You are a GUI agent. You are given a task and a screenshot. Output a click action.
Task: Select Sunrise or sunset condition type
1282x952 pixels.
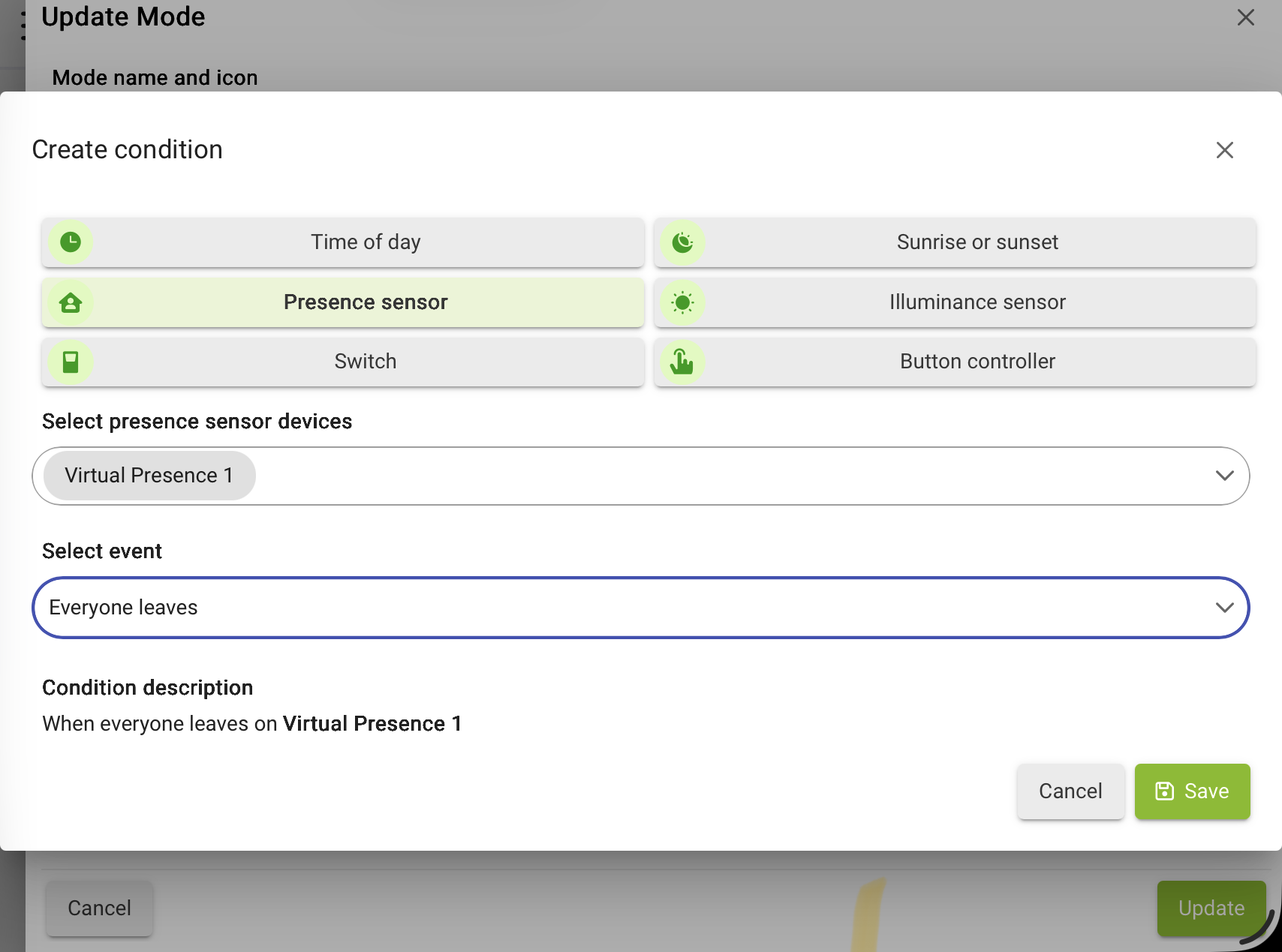(x=955, y=242)
